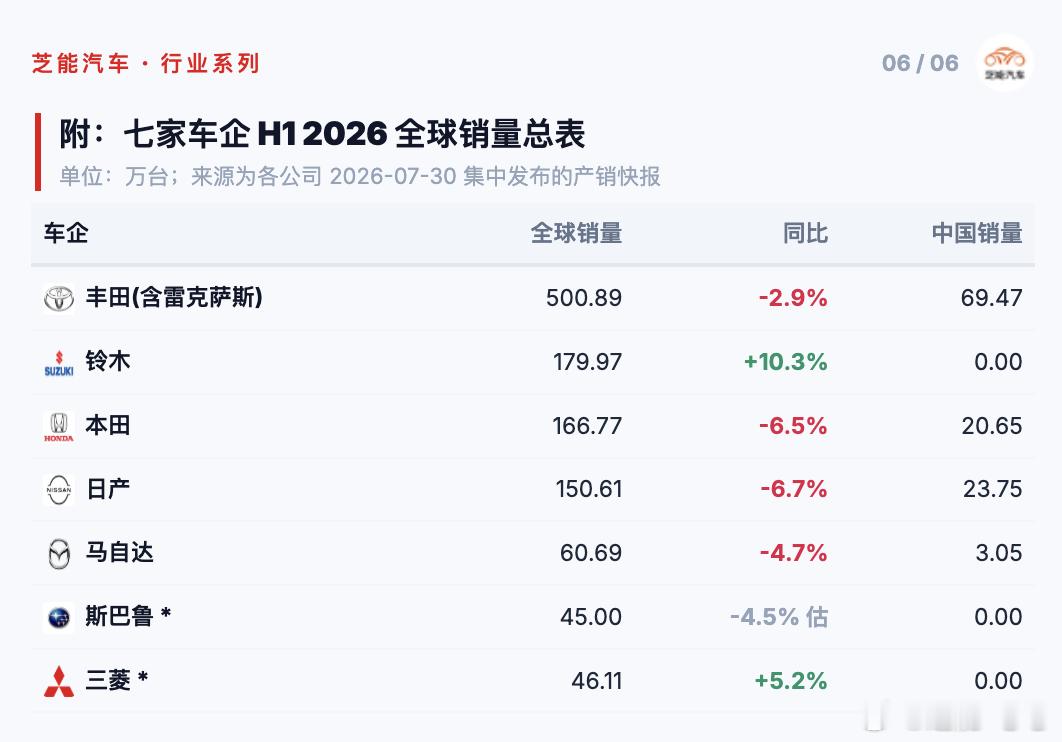Click the 同比 column header

click(x=805, y=233)
